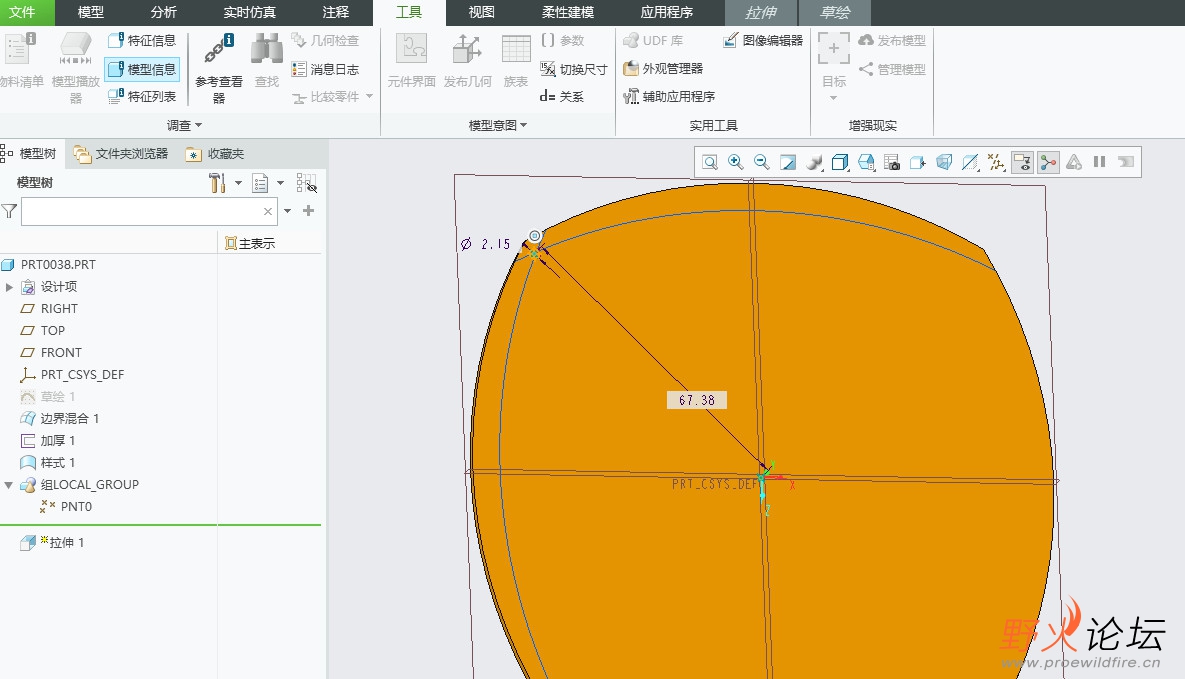Click the 特征信息 button

click(x=142, y=41)
